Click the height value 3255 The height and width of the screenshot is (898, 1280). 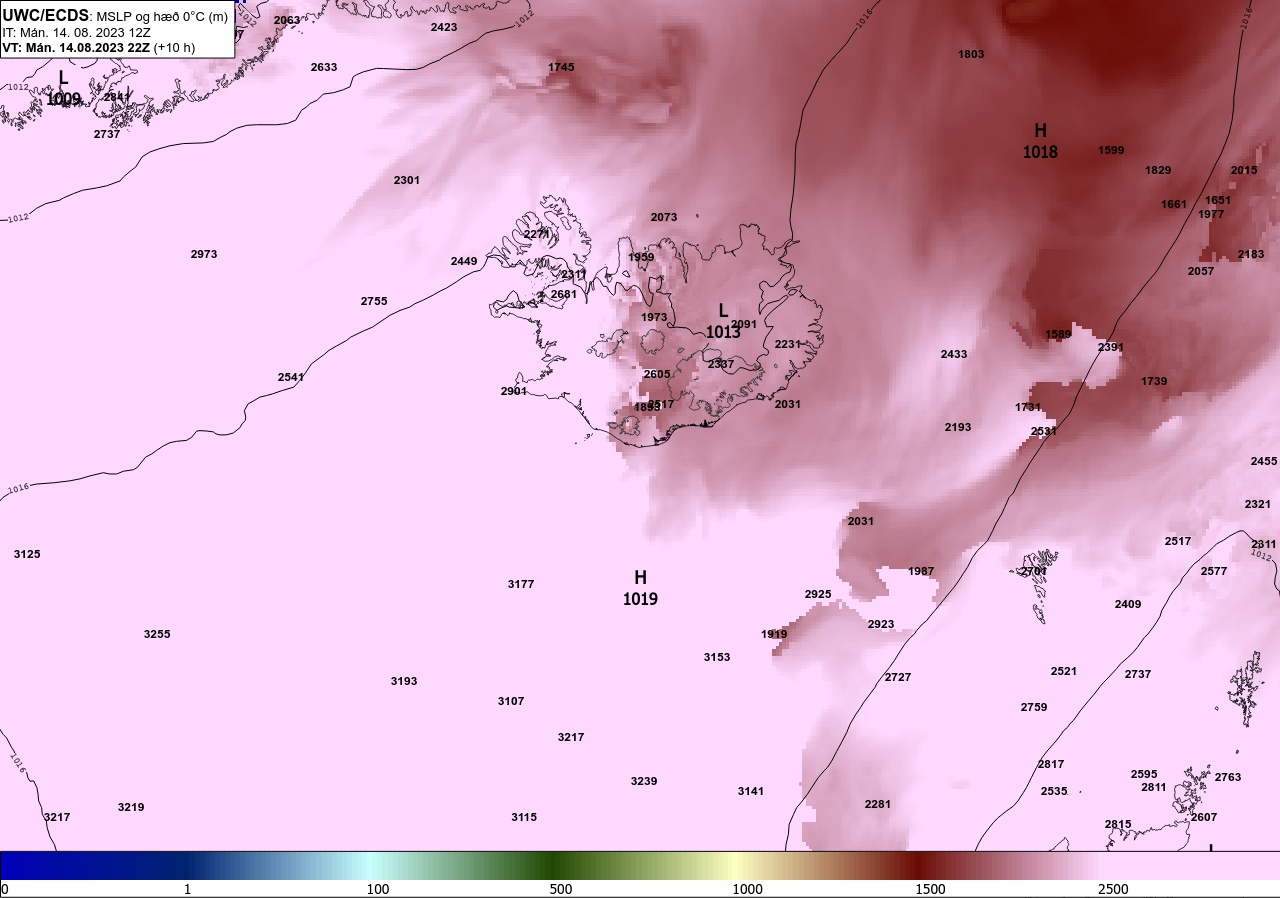click(x=157, y=634)
